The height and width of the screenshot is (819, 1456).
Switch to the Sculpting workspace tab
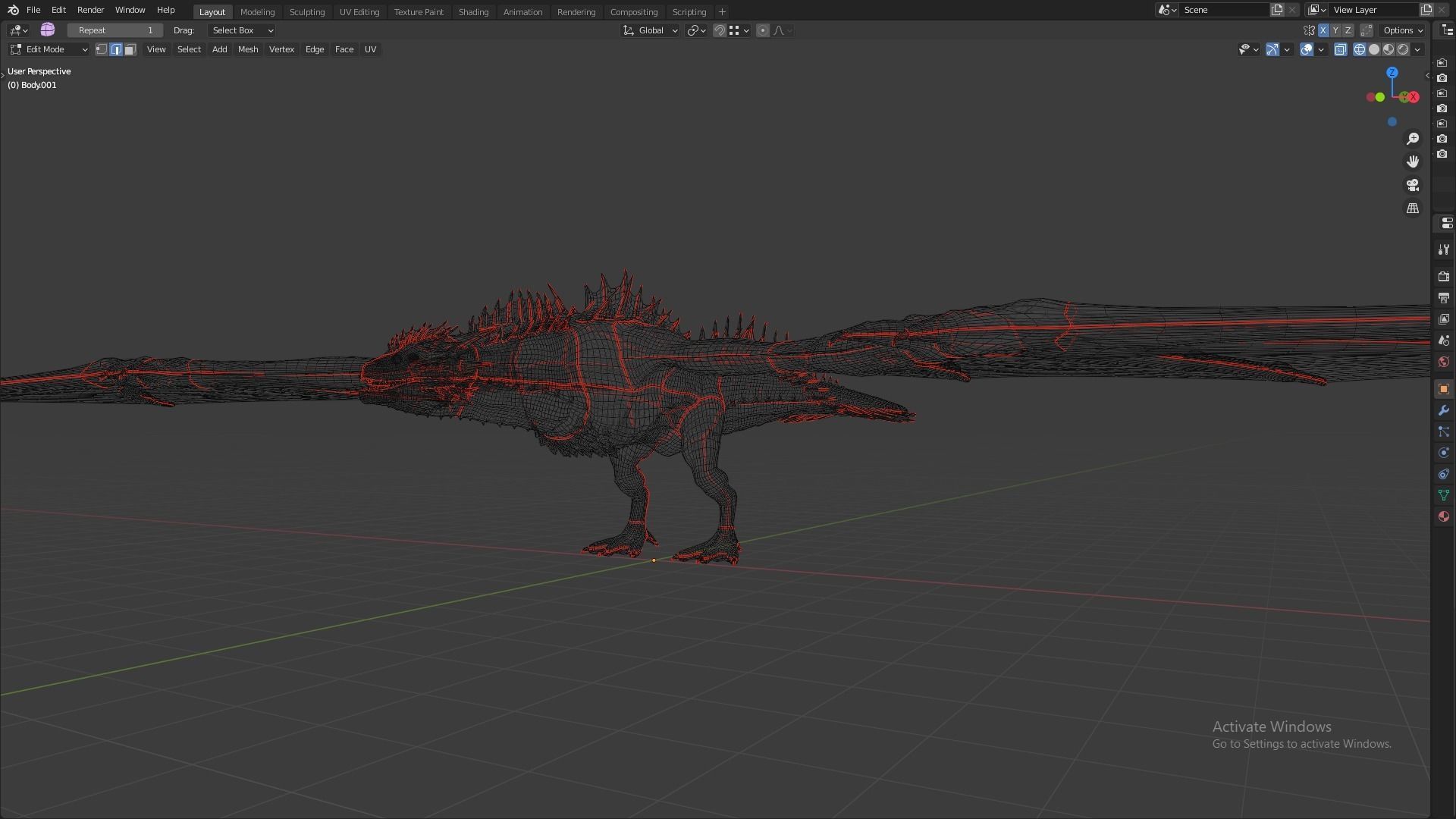click(x=307, y=12)
